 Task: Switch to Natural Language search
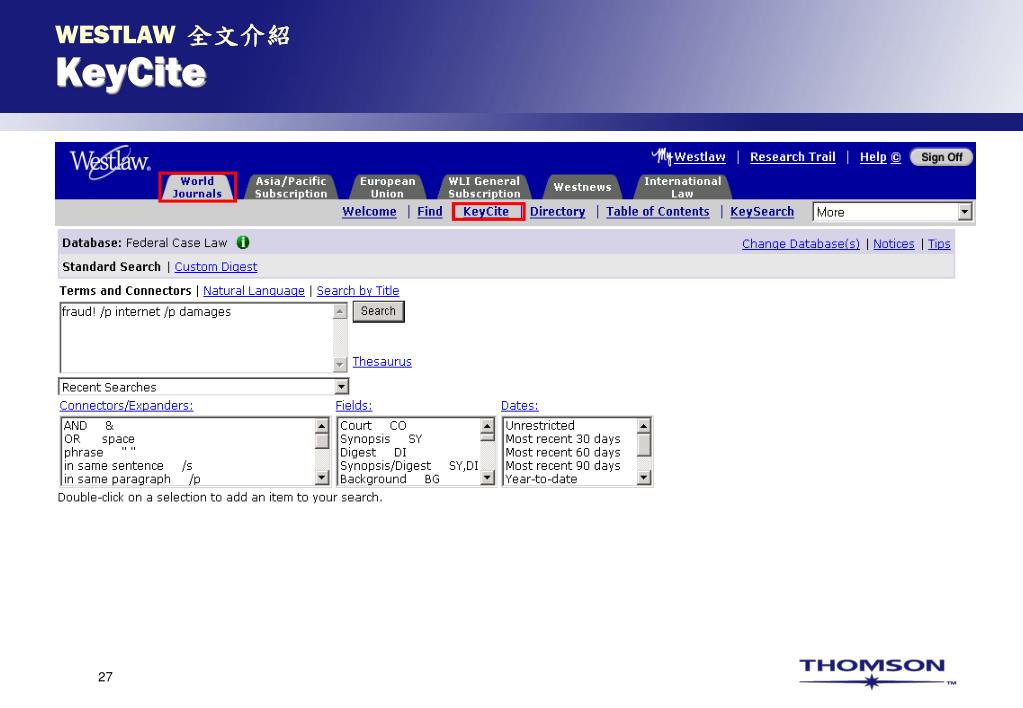coord(254,291)
